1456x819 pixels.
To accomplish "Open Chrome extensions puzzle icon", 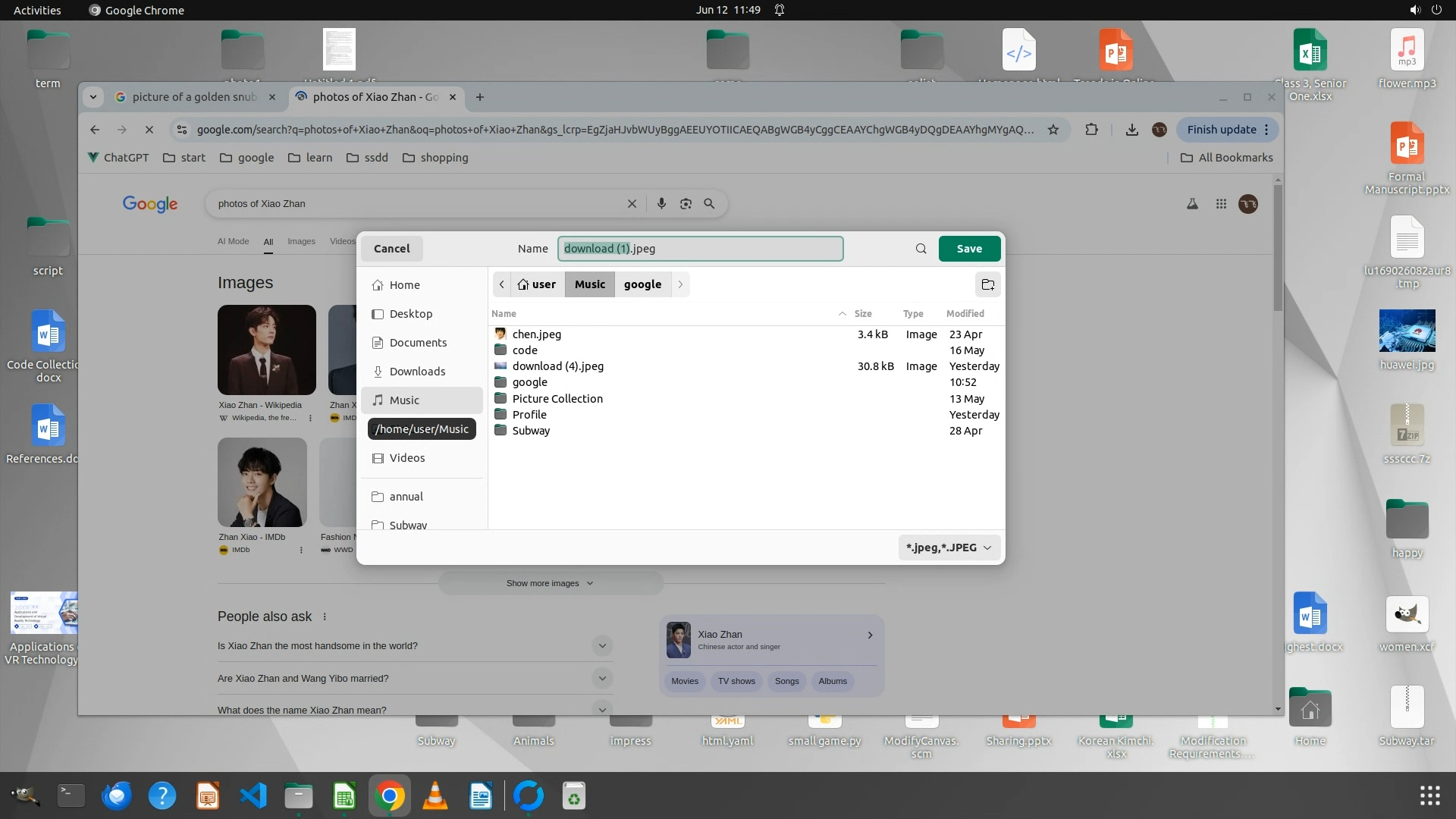I will click(x=1091, y=130).
